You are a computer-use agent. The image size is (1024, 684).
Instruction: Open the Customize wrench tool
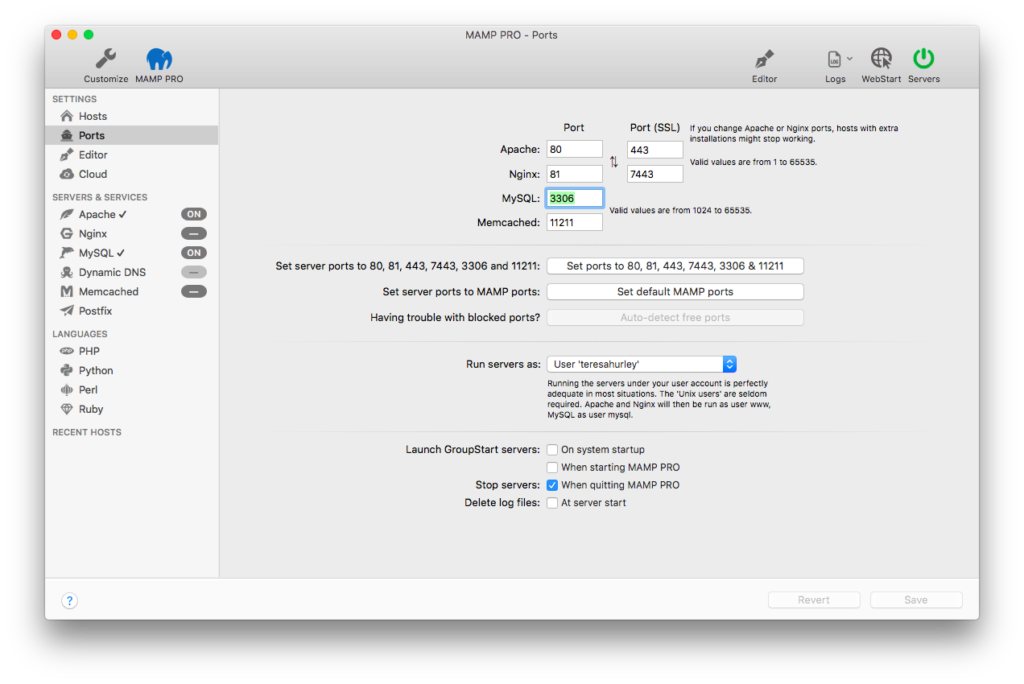click(106, 59)
